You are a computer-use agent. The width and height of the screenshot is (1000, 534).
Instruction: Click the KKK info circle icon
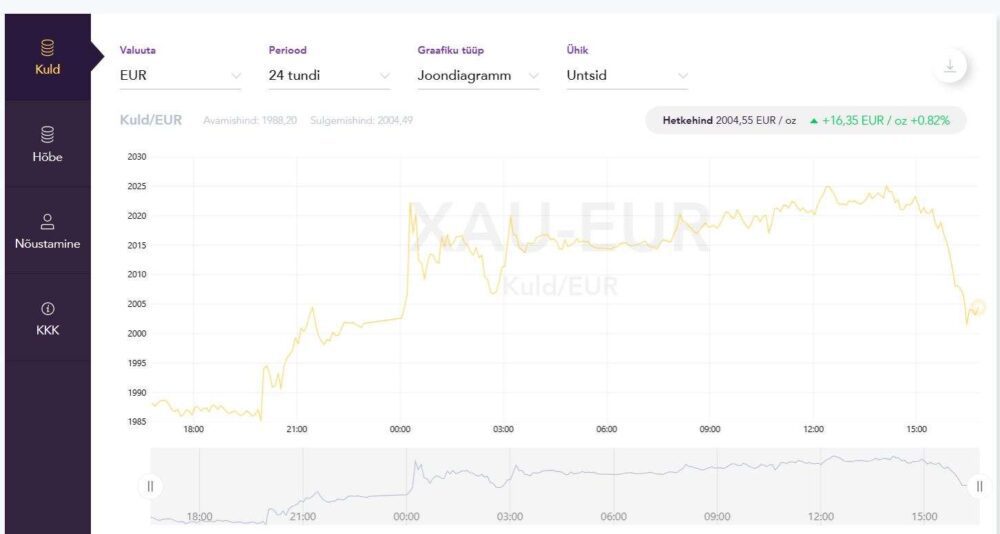pos(47,308)
